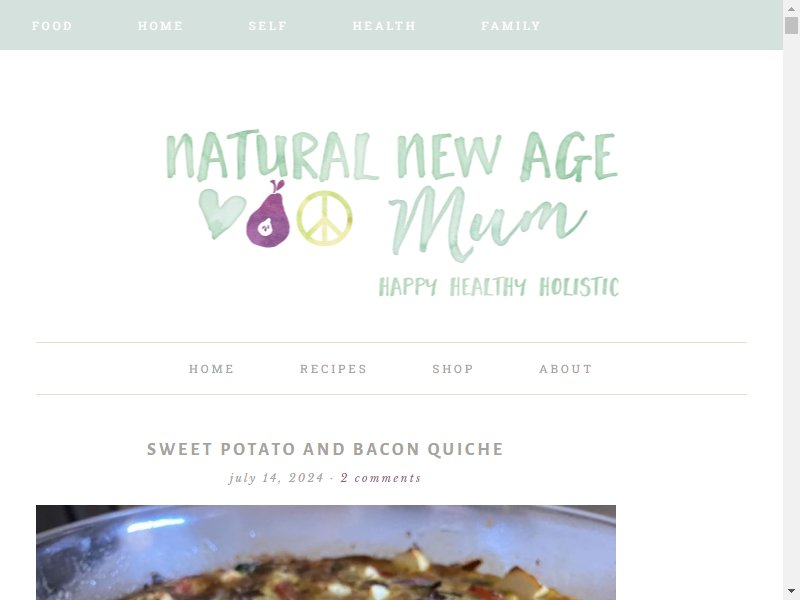Open the FOOD top menu item
This screenshot has height=600, width=800.
[52, 26]
